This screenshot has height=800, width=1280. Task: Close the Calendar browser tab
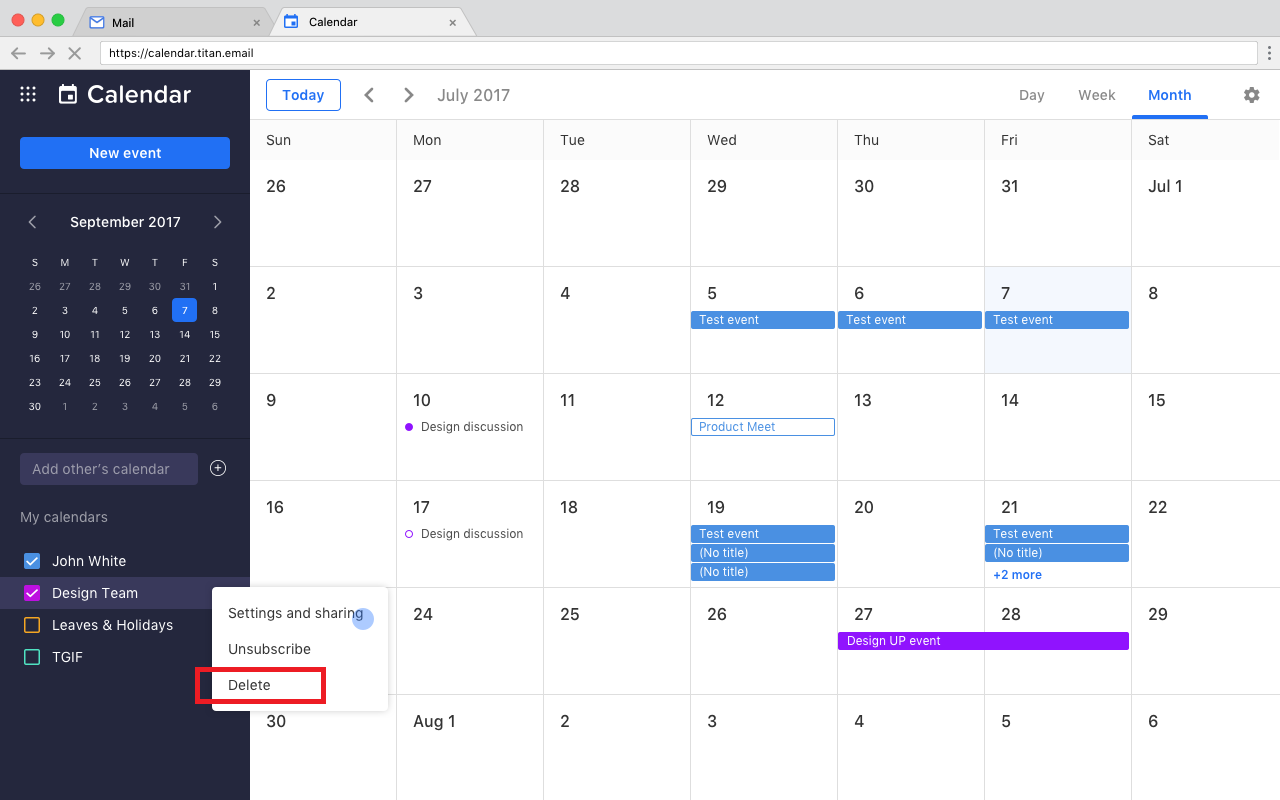click(x=453, y=22)
